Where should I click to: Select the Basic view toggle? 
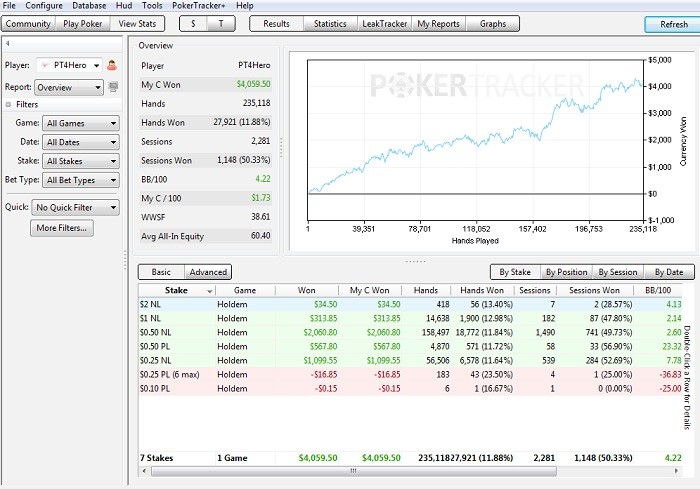point(161,271)
